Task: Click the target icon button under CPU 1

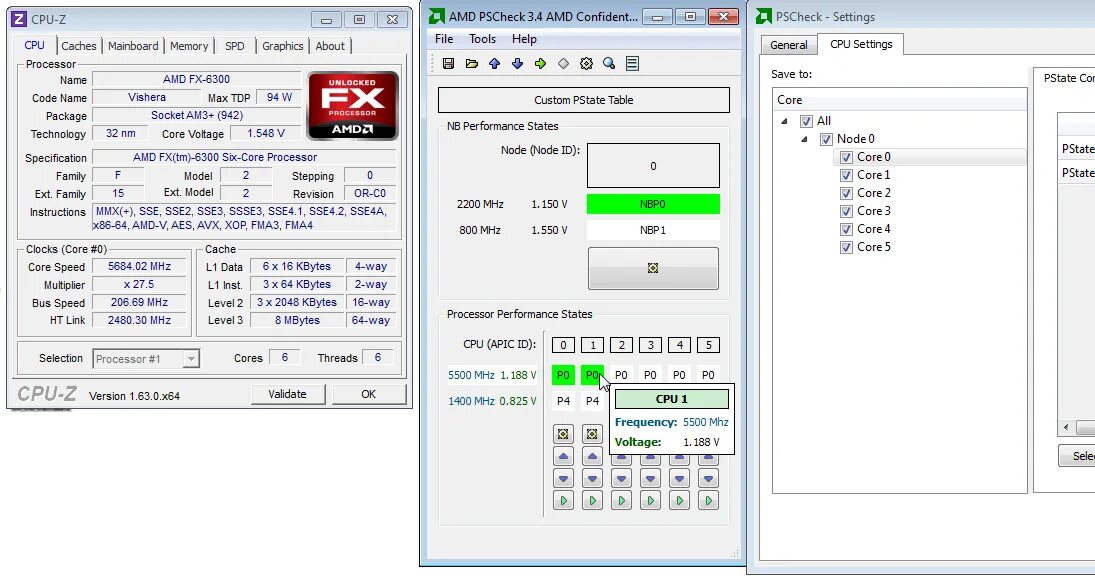Action: pyautogui.click(x=592, y=434)
